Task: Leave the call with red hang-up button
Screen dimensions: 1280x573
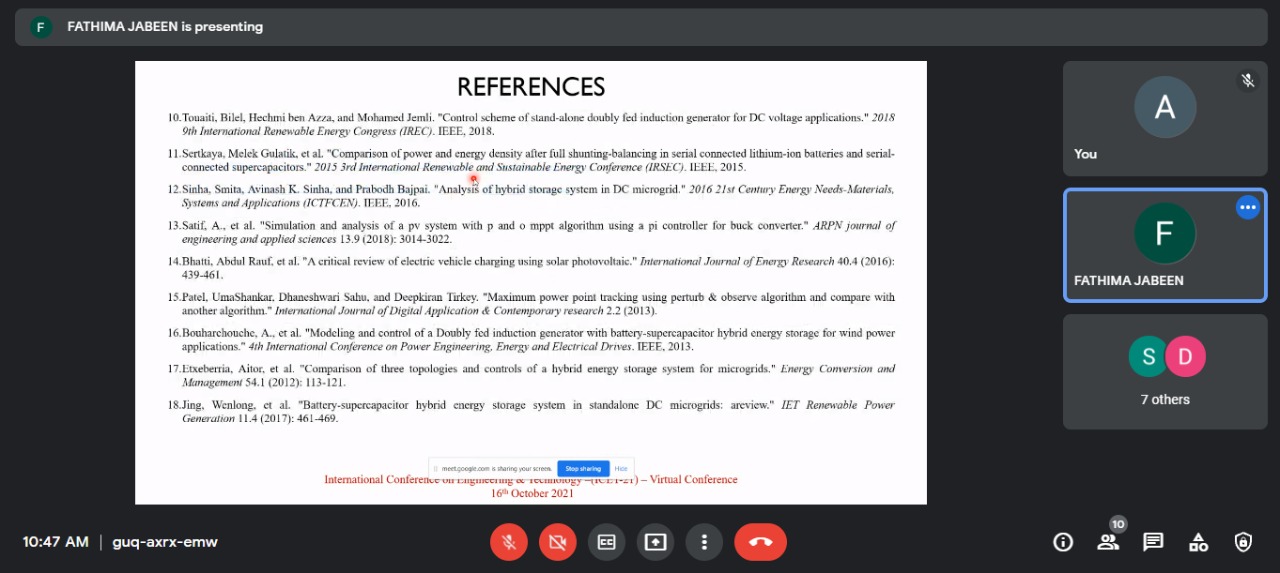Action: (x=760, y=542)
